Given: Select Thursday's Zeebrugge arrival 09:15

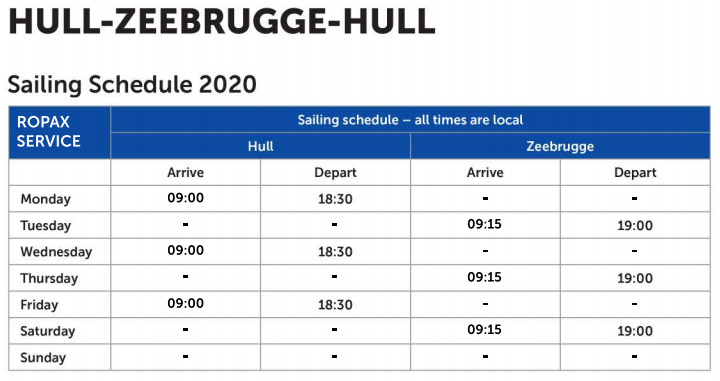Looking at the screenshot, I should 484,277.
